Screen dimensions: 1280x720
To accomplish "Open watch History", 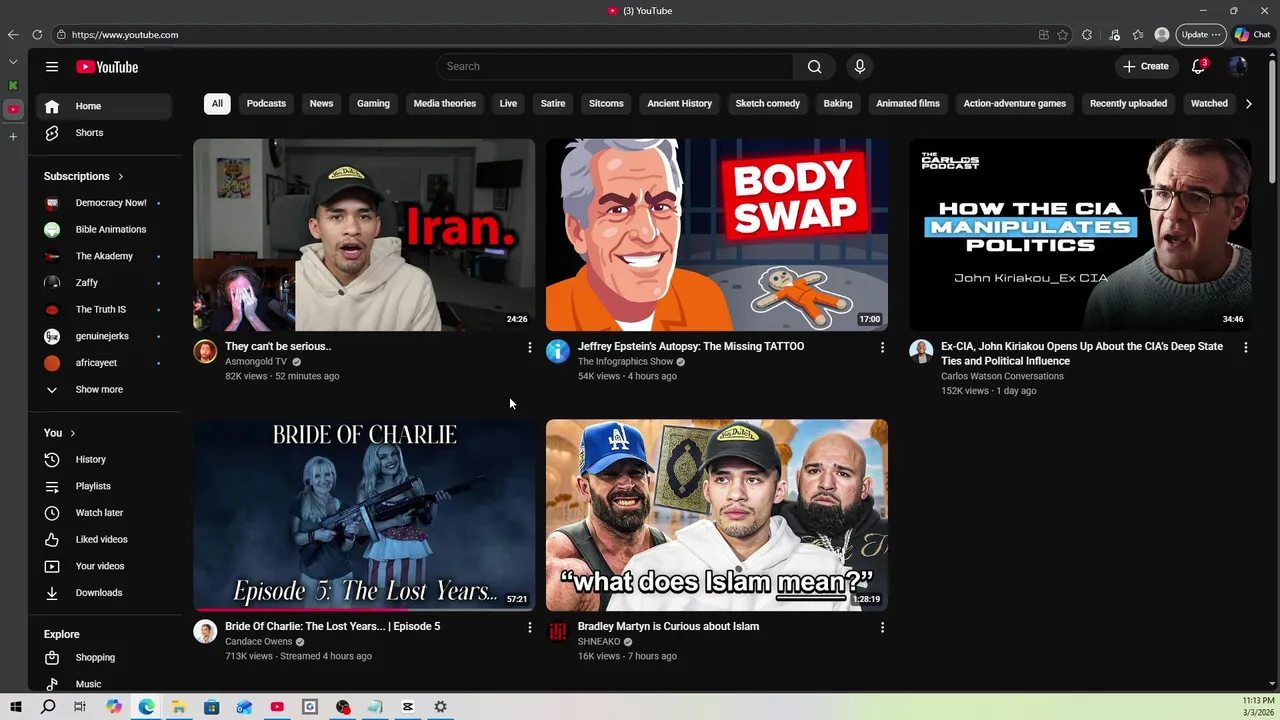I will coord(104,460).
